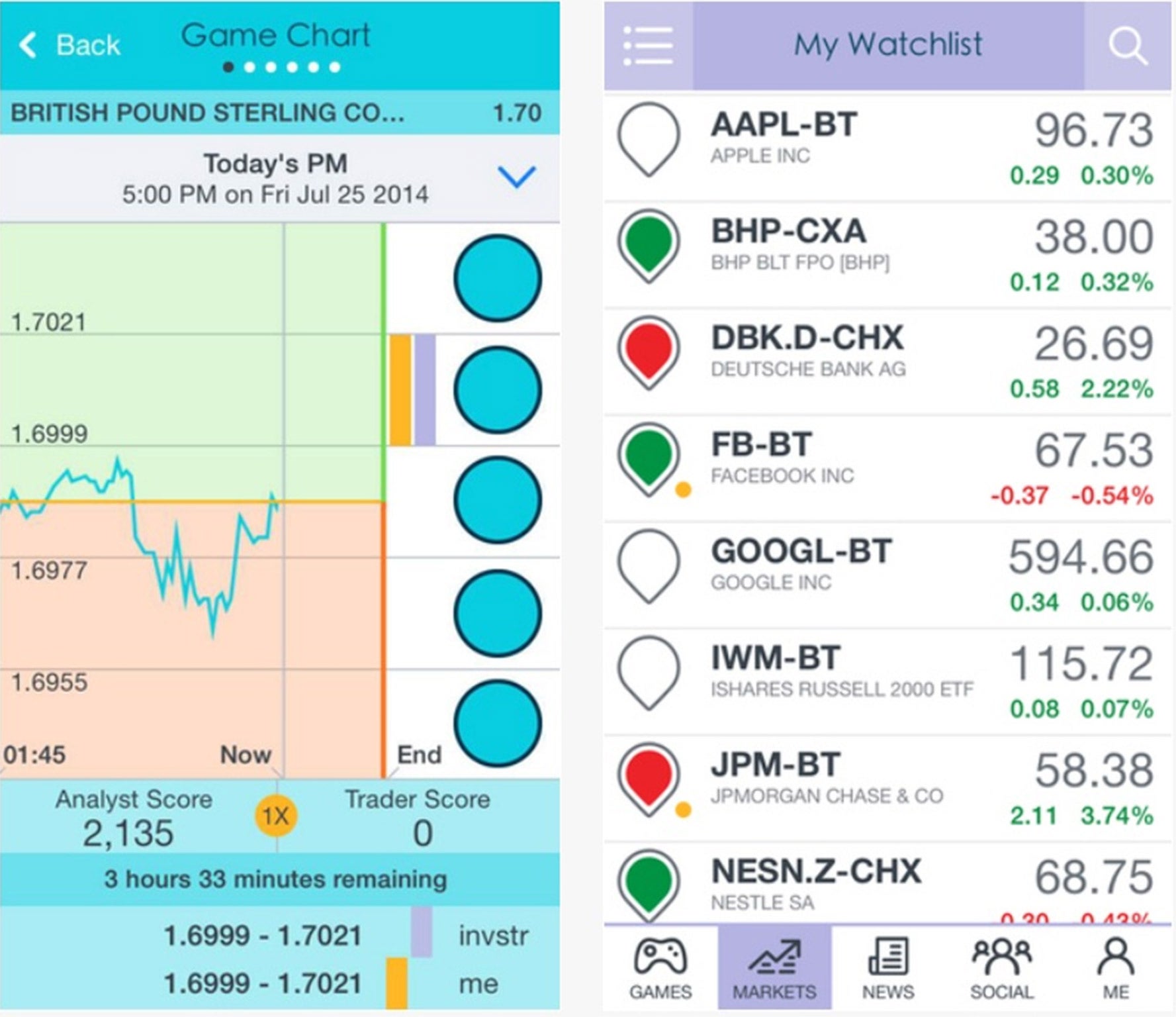1176x1017 pixels.
Task: Open the Facebook Inc row
Action: pyautogui.click(x=887, y=469)
